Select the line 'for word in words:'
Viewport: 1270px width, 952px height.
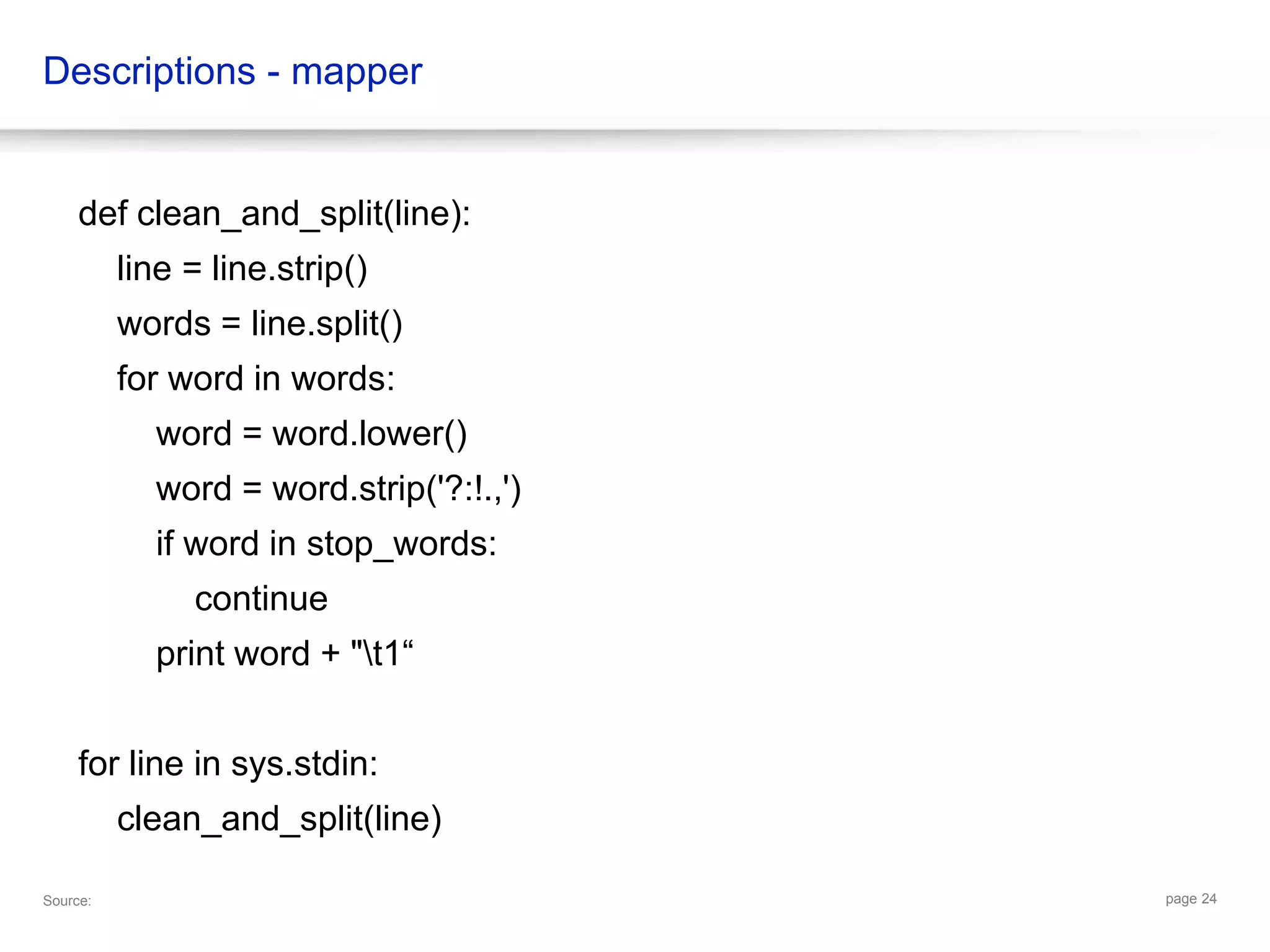click(255, 379)
